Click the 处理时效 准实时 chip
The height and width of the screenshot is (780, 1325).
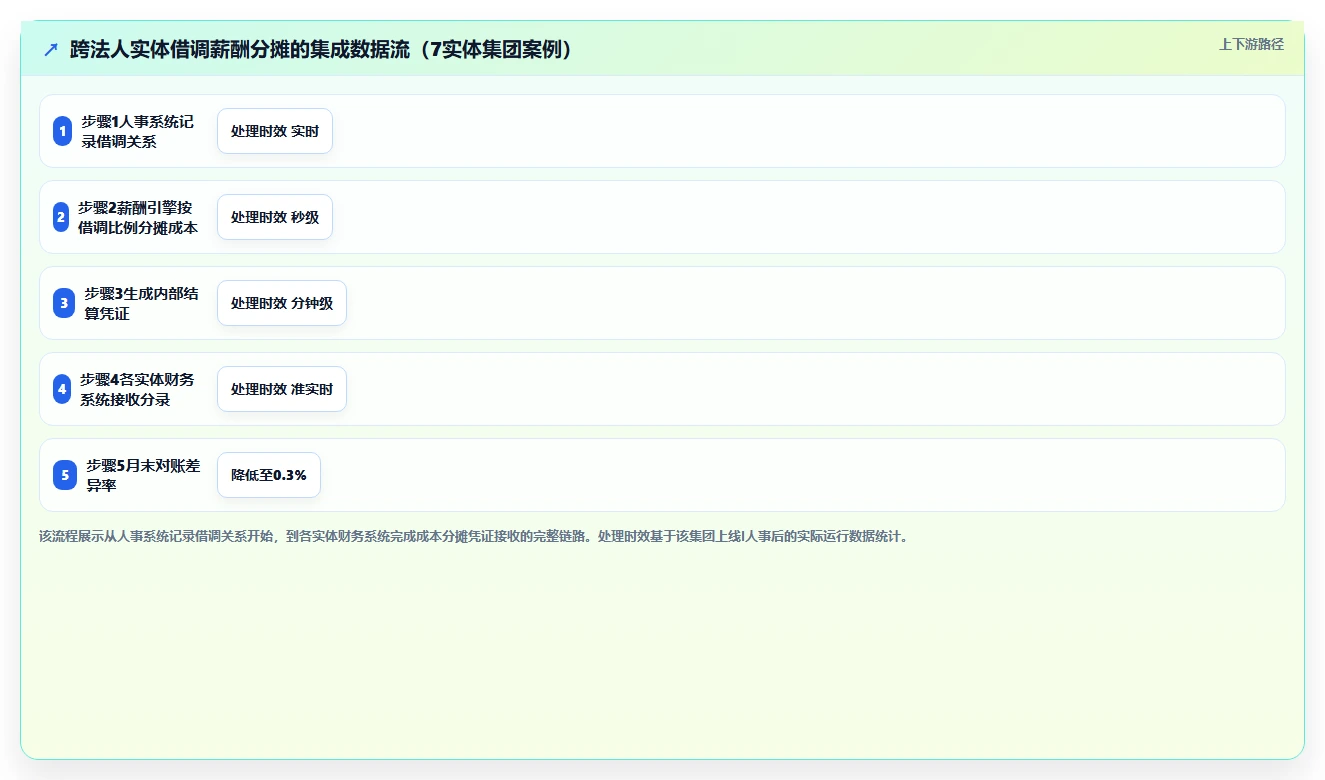[x=282, y=389]
